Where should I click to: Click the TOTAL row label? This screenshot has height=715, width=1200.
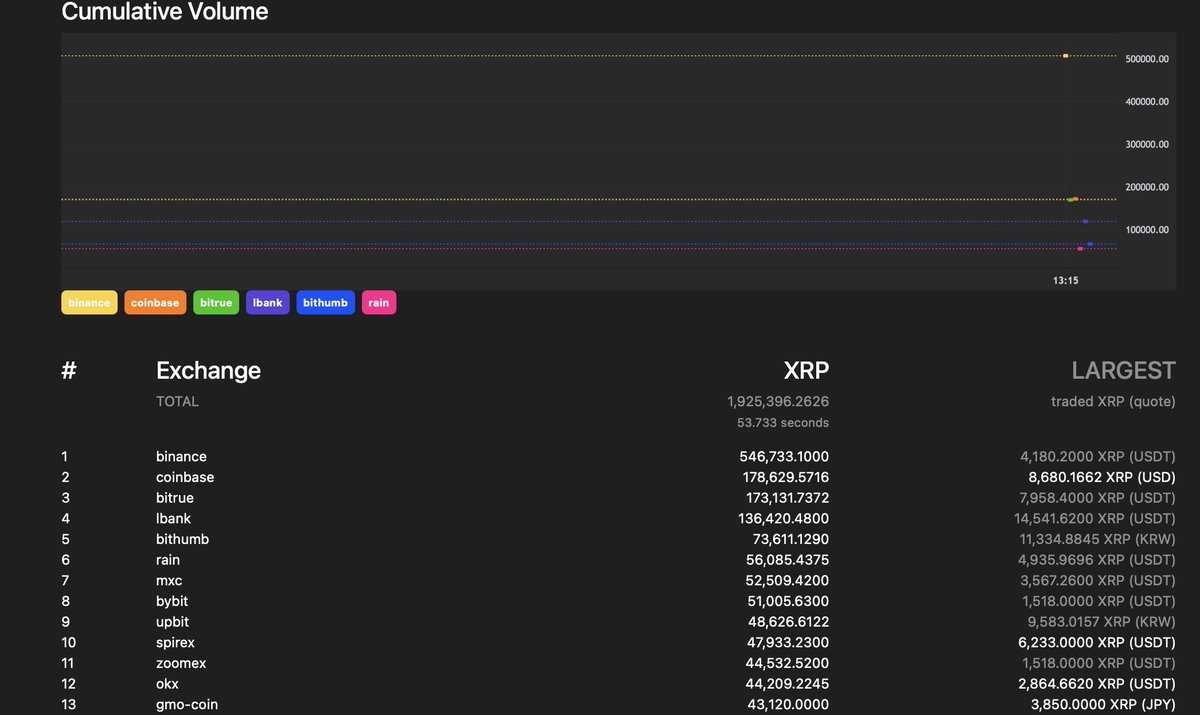click(x=177, y=401)
